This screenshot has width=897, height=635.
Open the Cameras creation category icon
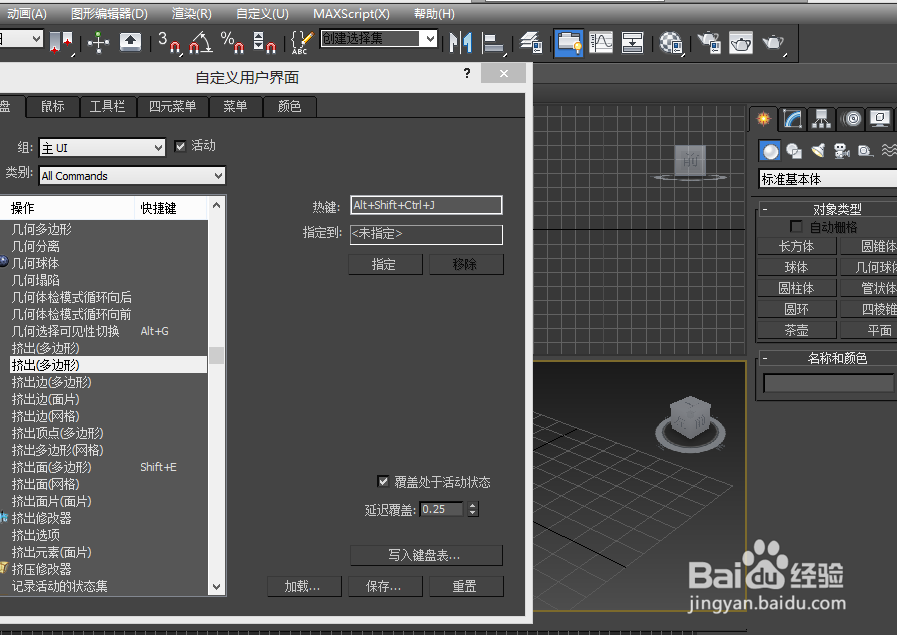coord(840,151)
